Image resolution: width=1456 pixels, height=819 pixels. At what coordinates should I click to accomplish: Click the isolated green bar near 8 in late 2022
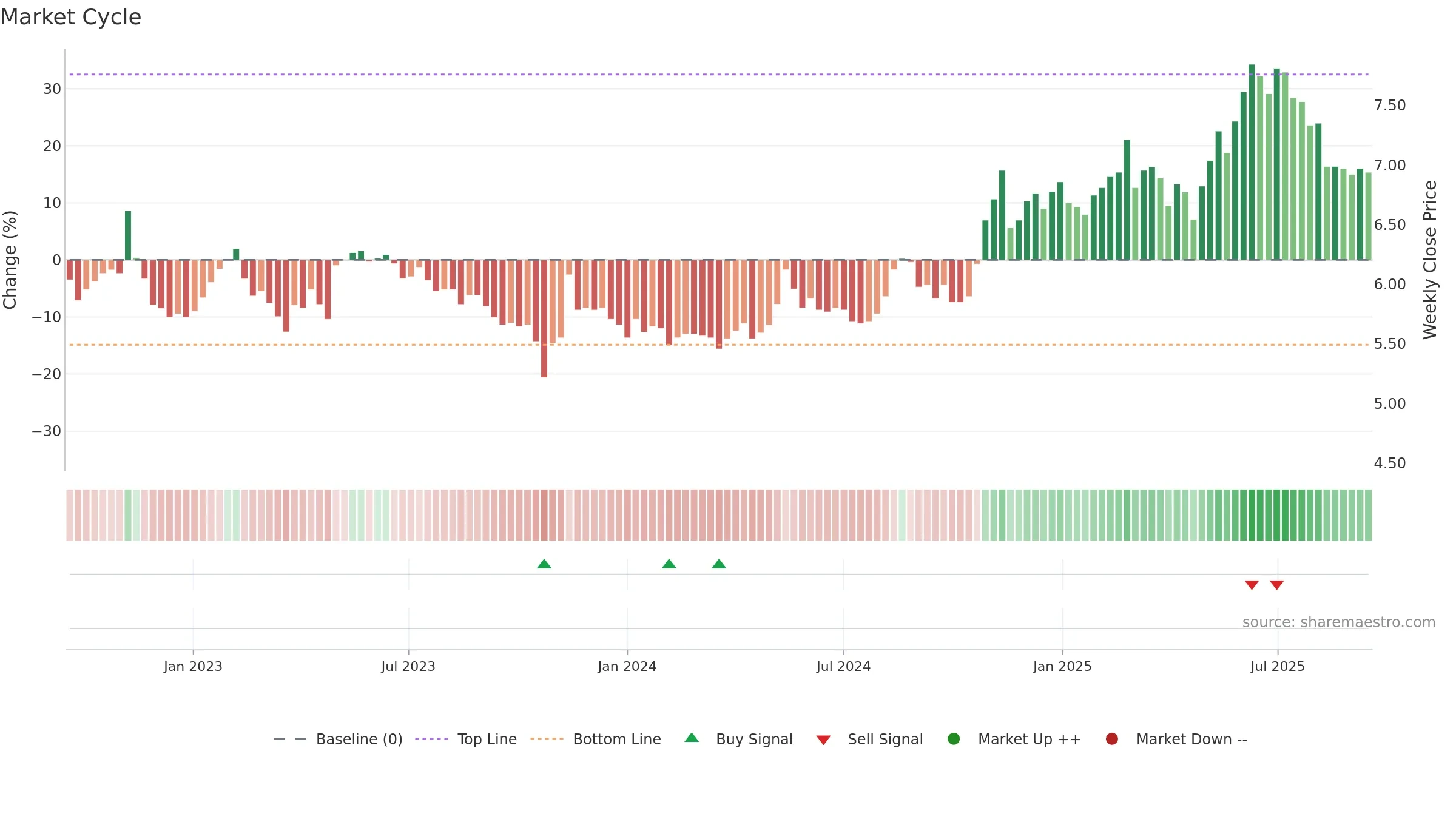pyautogui.click(x=128, y=235)
